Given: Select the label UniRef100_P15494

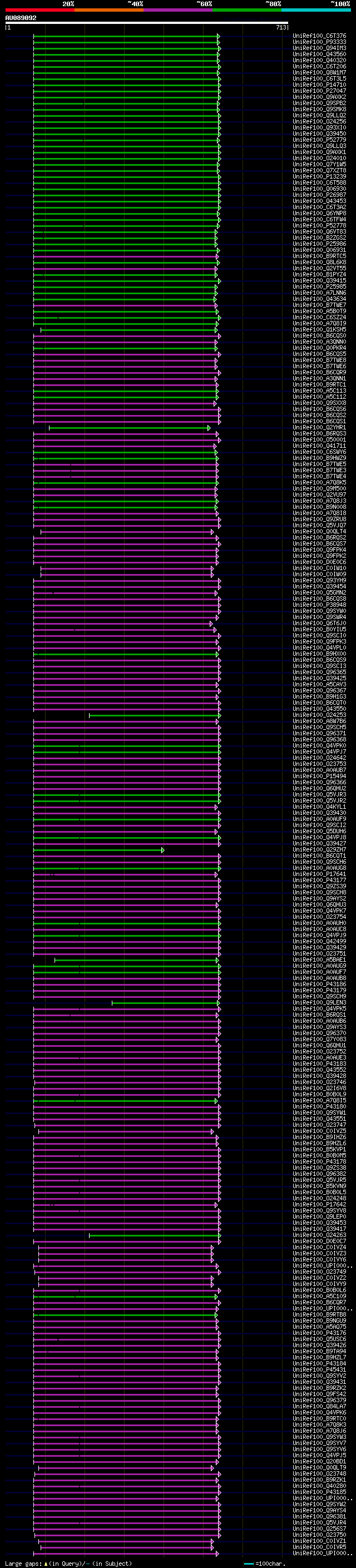Looking at the screenshot, I should (x=319, y=776).
